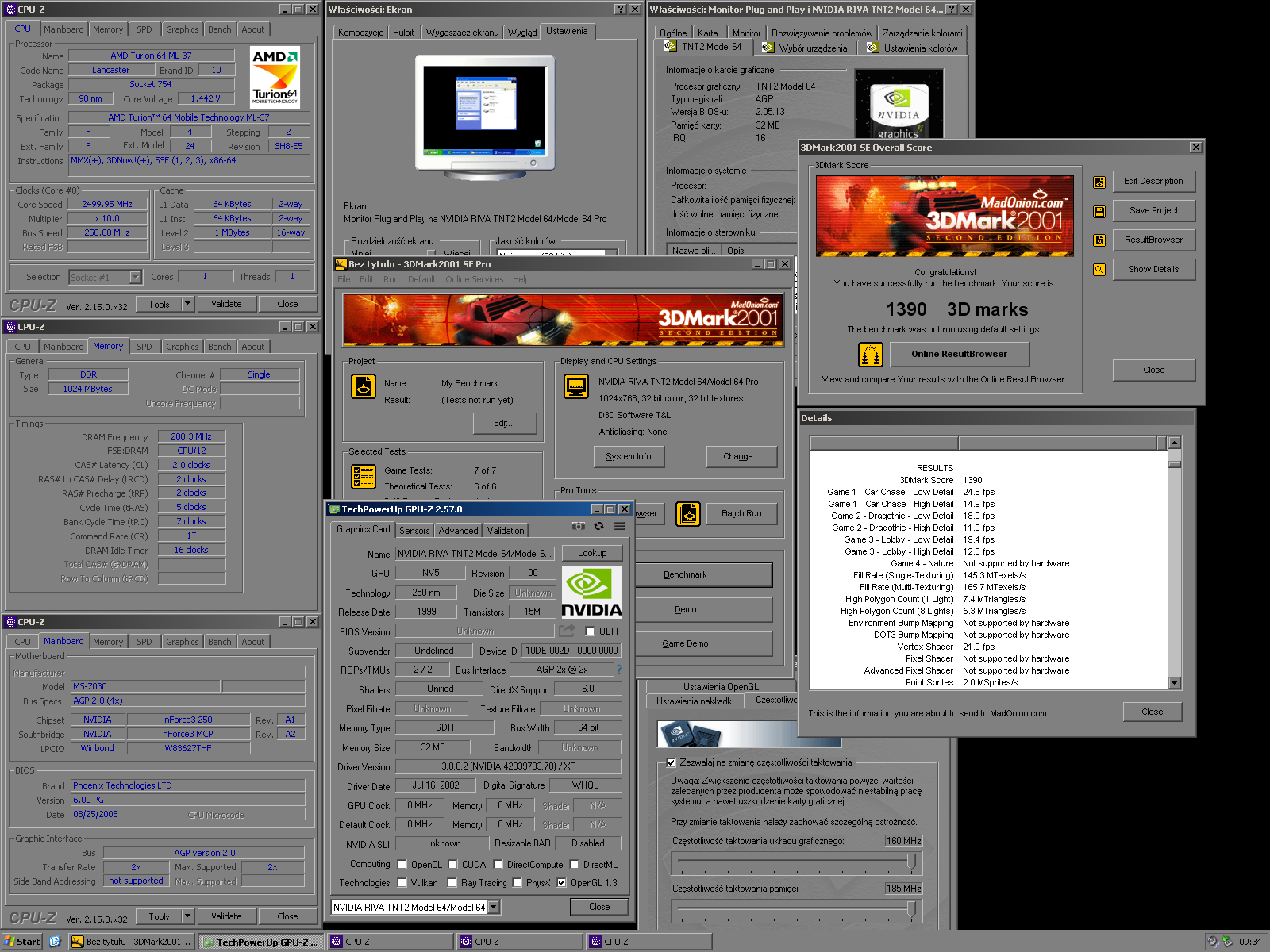
Task: Enable the UEFI checkbox in GPU-Z
Action: 590,631
